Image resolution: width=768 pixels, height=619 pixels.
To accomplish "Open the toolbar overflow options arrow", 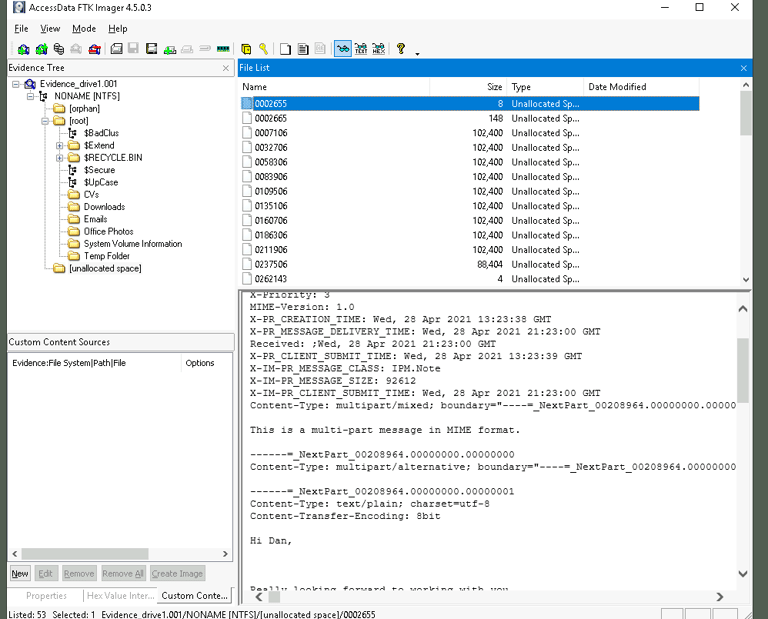I will pos(417,53).
